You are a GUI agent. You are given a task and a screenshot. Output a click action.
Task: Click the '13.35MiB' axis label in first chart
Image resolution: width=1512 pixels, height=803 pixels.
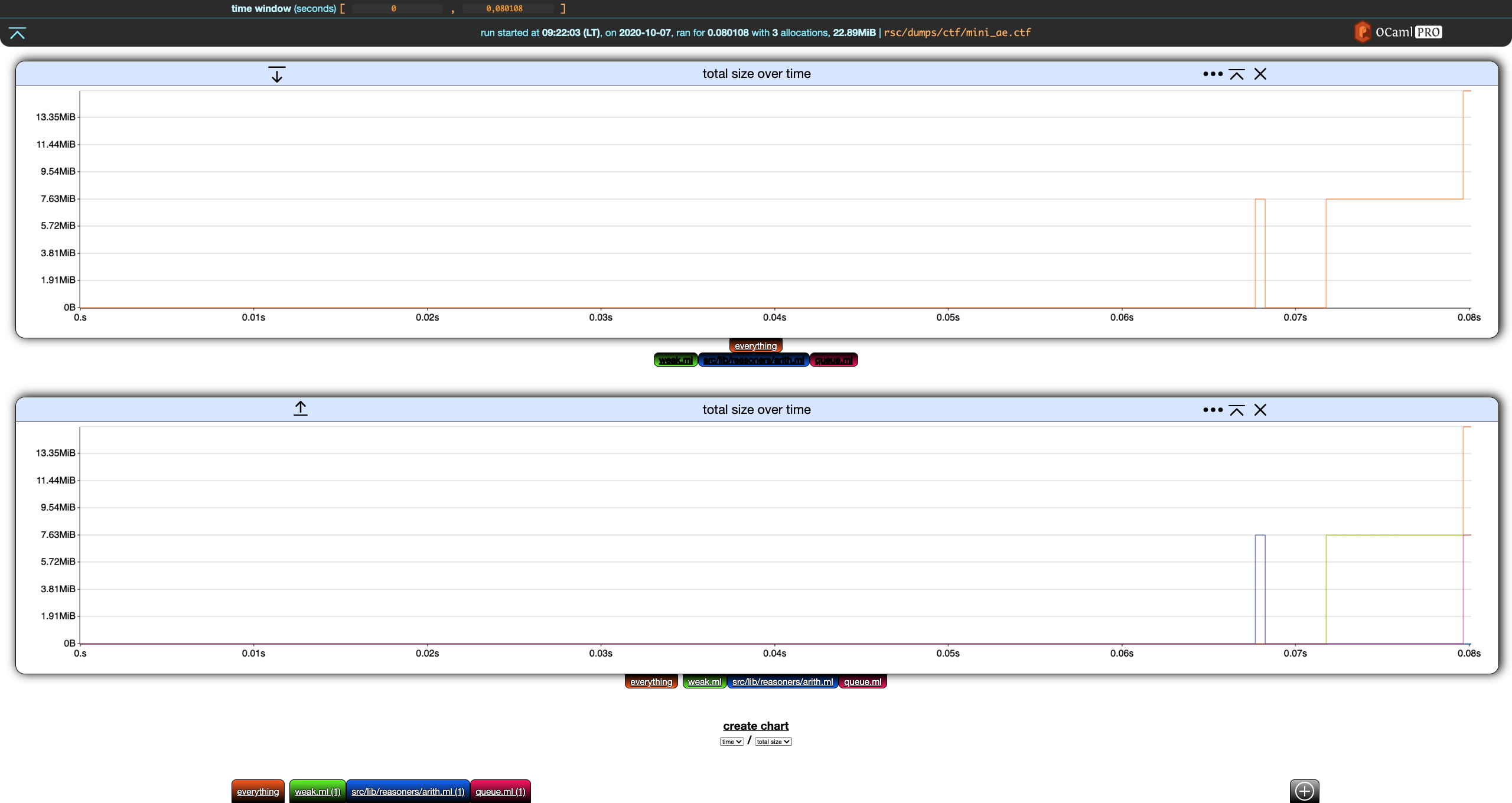pos(56,117)
